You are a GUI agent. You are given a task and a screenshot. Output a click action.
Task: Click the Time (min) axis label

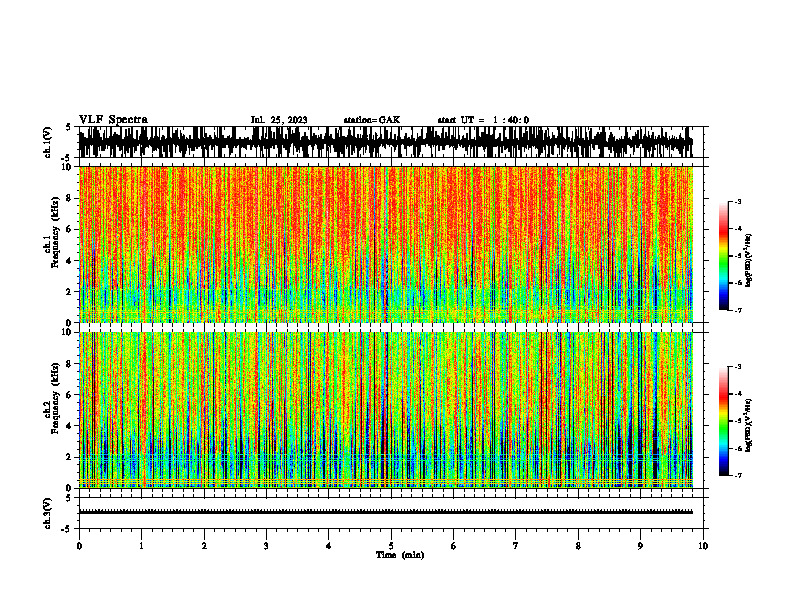400,555
